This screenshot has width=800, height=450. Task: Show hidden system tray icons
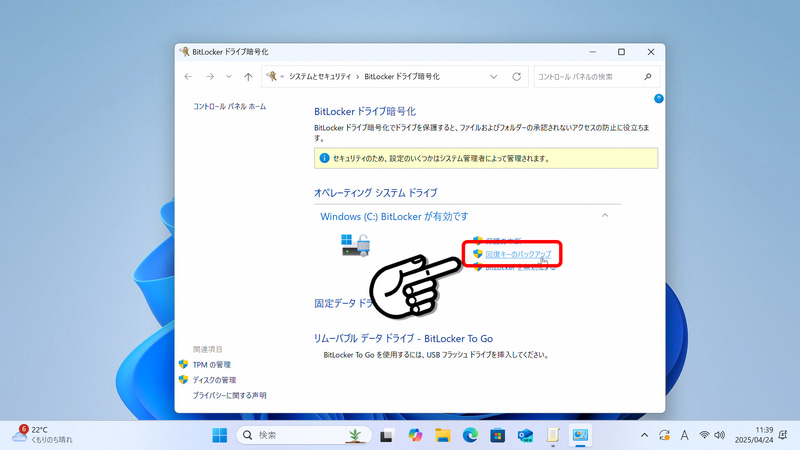click(644, 435)
